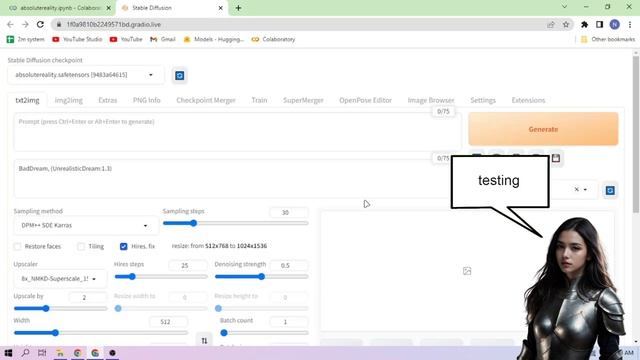
Task: Select txt2img tab
Action: coord(27,100)
